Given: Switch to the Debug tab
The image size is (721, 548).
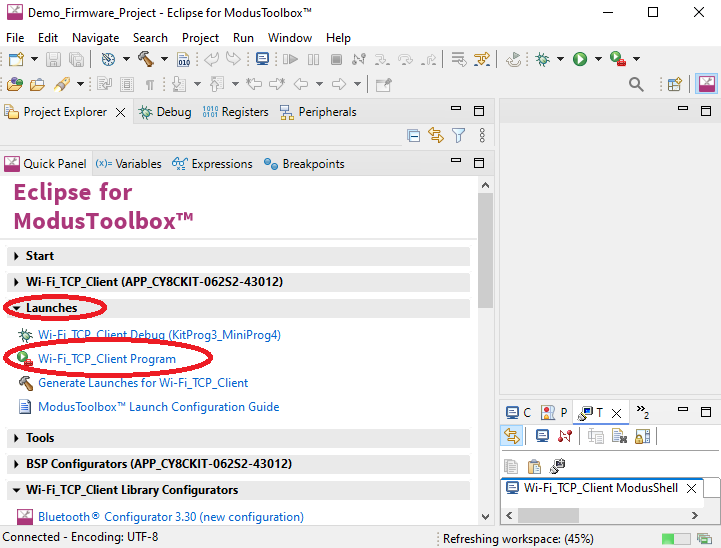Looking at the screenshot, I should (165, 112).
